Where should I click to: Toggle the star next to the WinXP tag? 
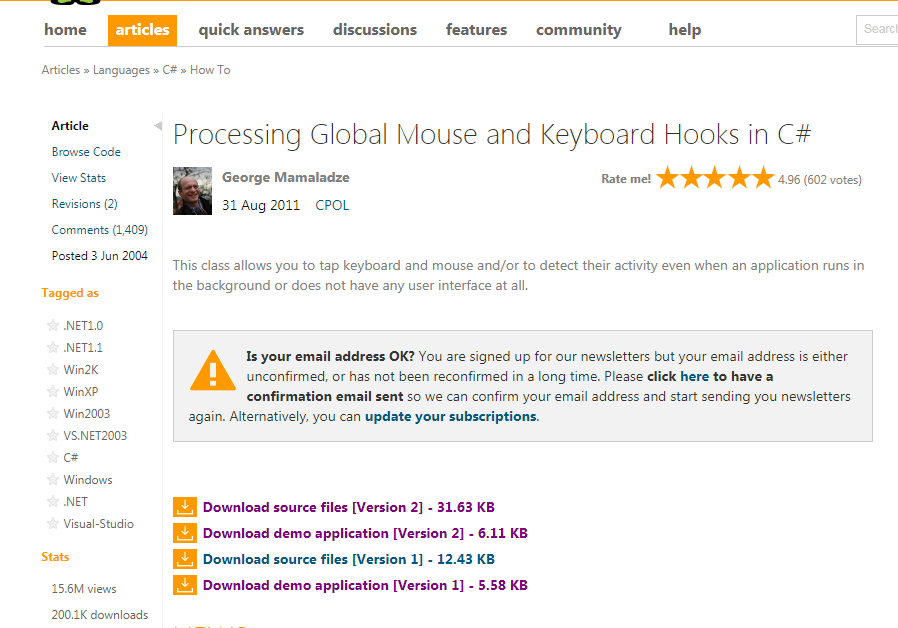pos(53,392)
